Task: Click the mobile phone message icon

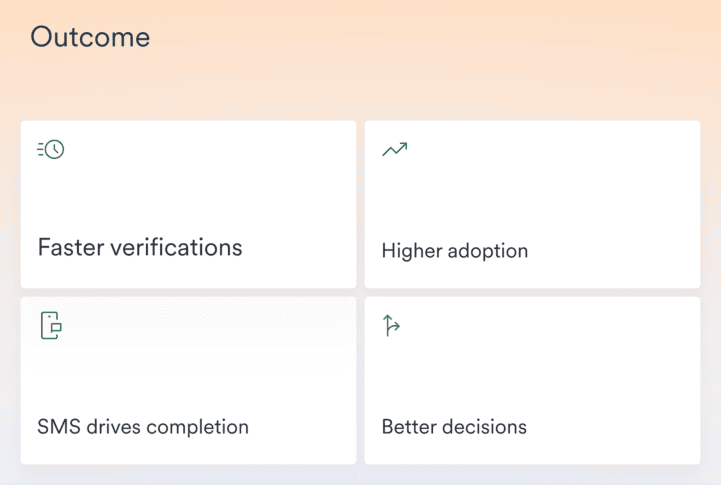Action: [x=52, y=326]
